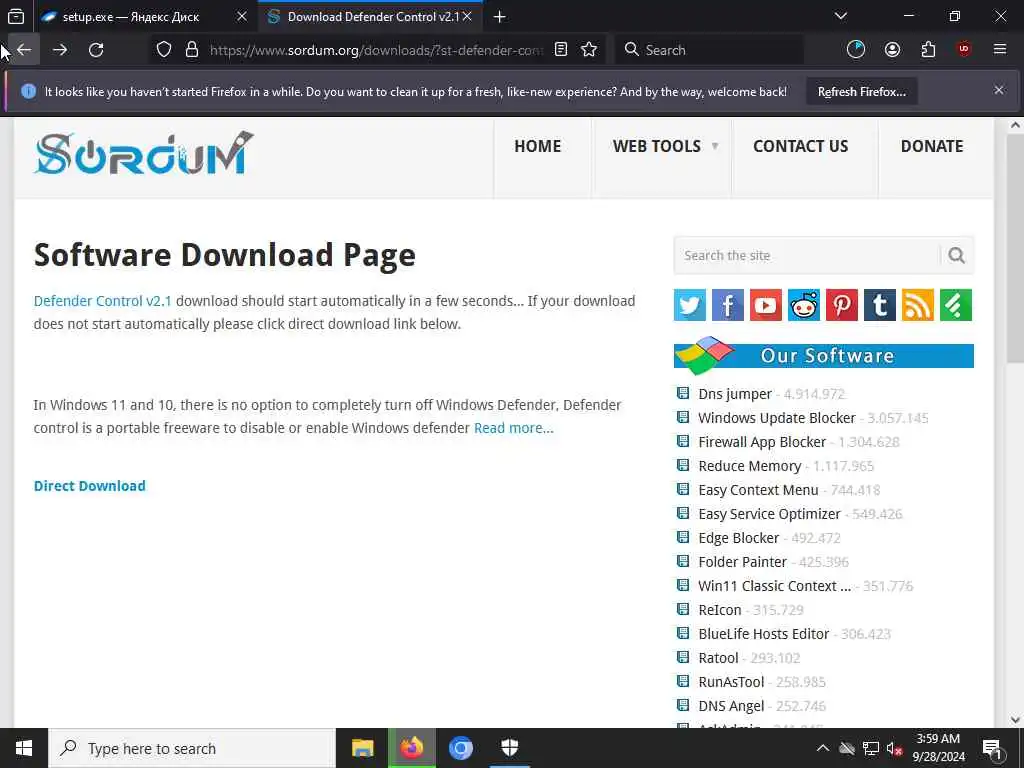Open the RunAsTool link
Viewport: 1024px width, 768px height.
pyautogui.click(x=731, y=682)
